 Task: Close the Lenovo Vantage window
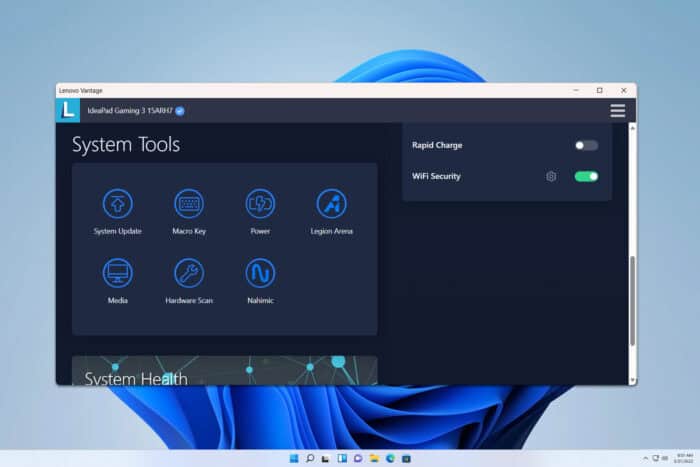[624, 90]
